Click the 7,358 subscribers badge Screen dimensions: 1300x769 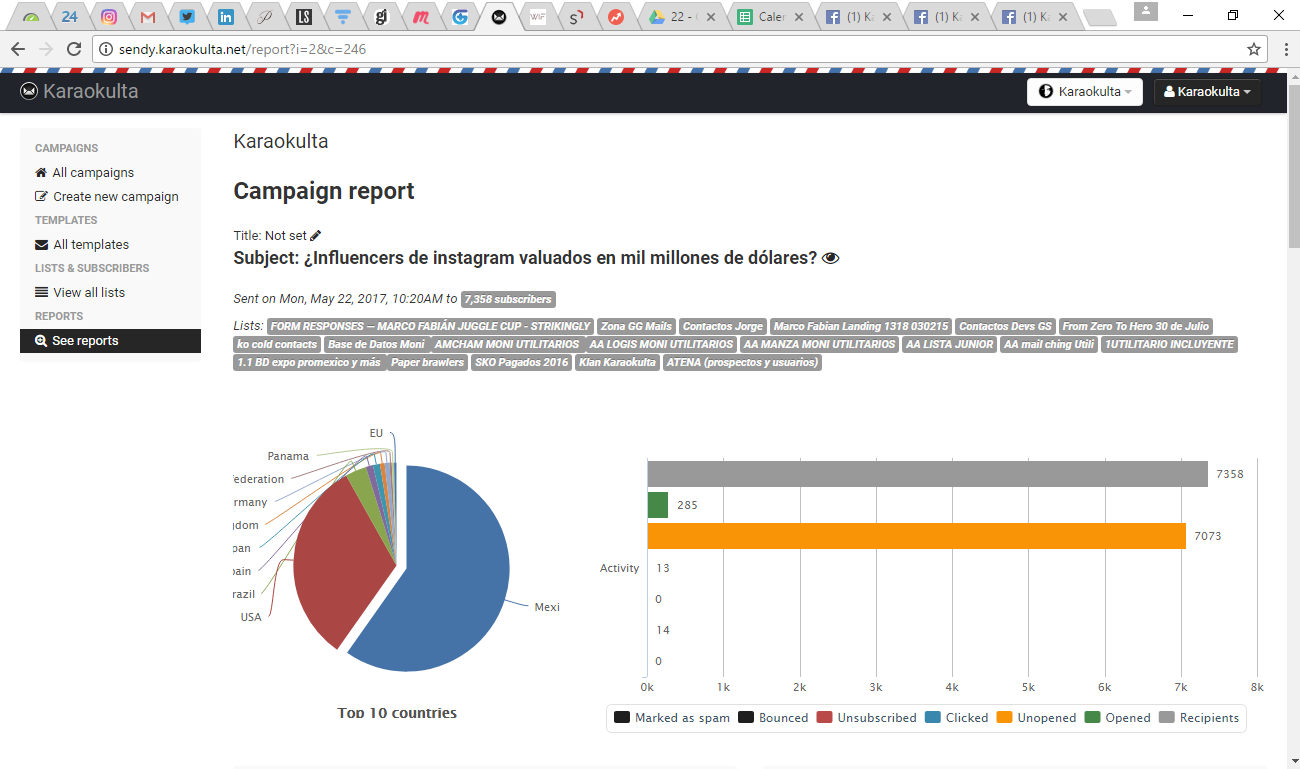[507, 299]
